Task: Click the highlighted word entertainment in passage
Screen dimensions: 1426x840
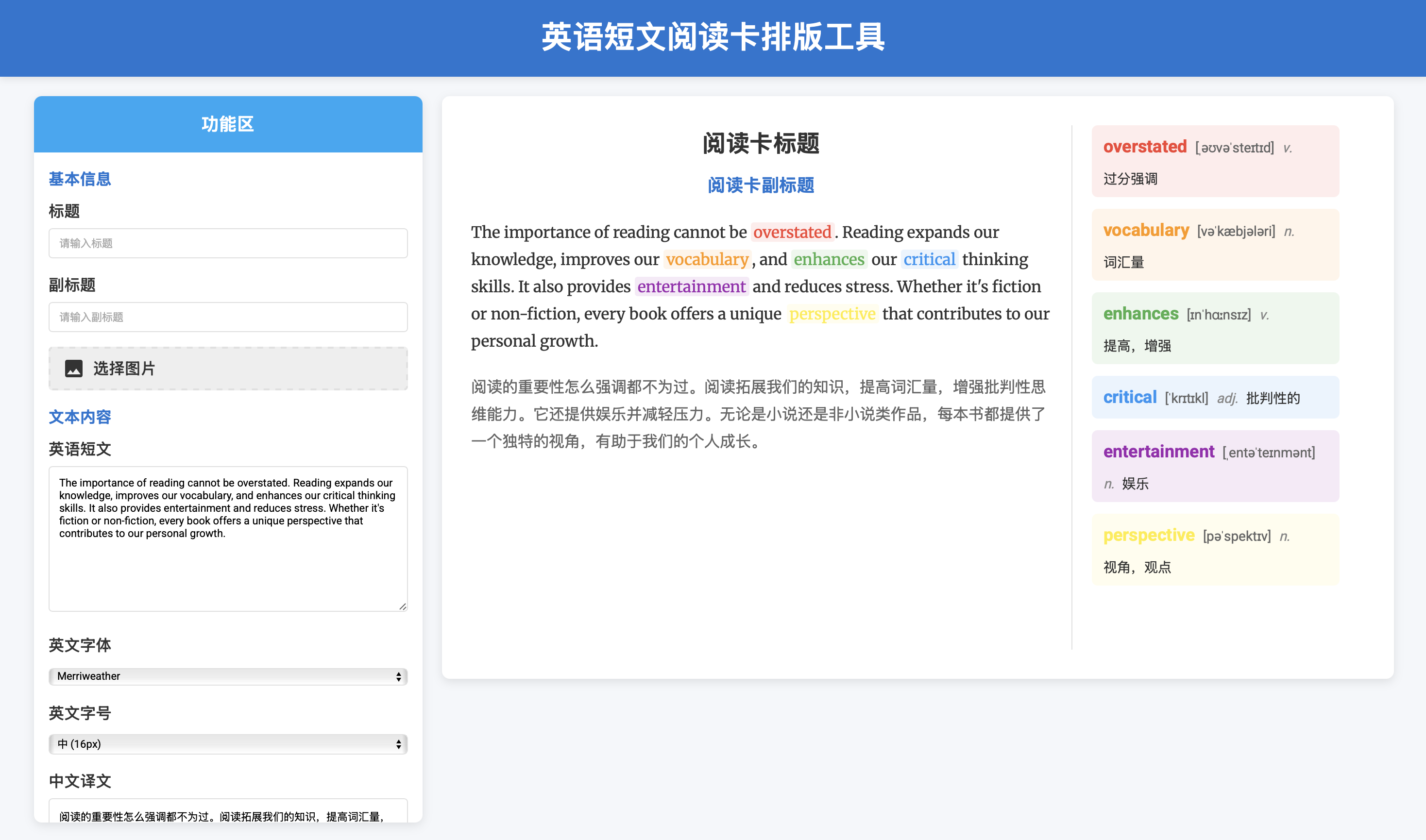Action: coord(691,286)
